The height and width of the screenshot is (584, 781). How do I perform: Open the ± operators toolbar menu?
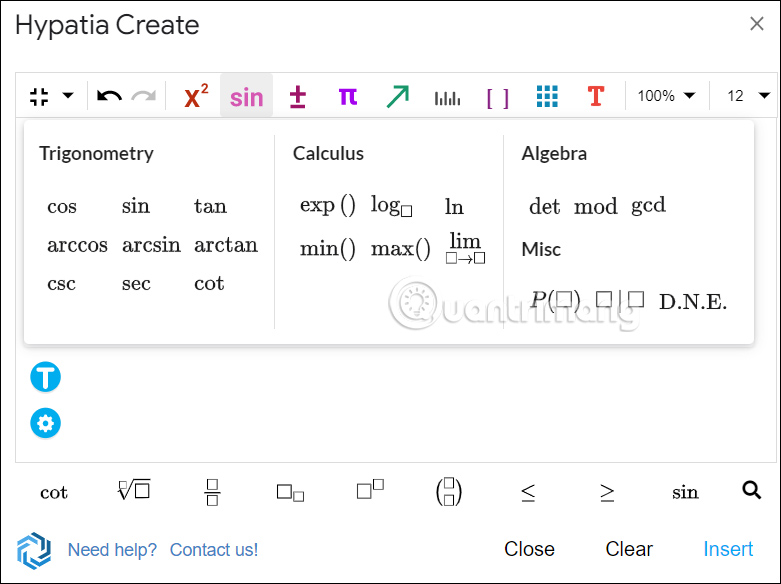(297, 96)
